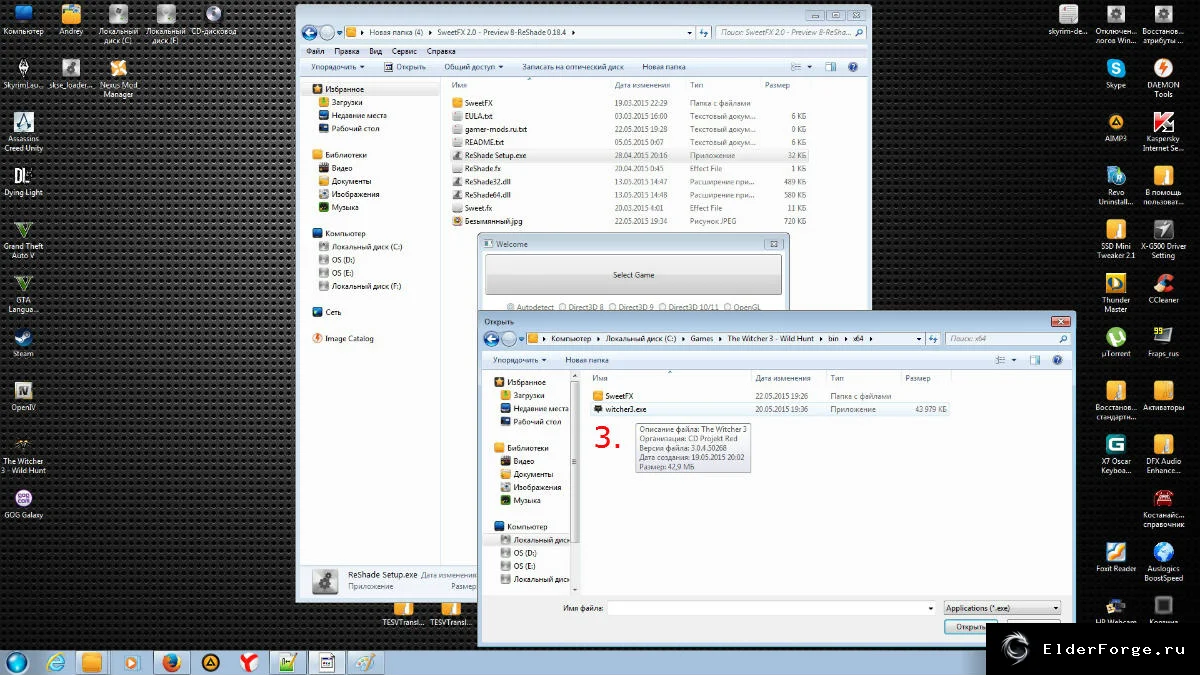
Task: Launch Grand Theft Auto V shortcut
Action: point(23,239)
